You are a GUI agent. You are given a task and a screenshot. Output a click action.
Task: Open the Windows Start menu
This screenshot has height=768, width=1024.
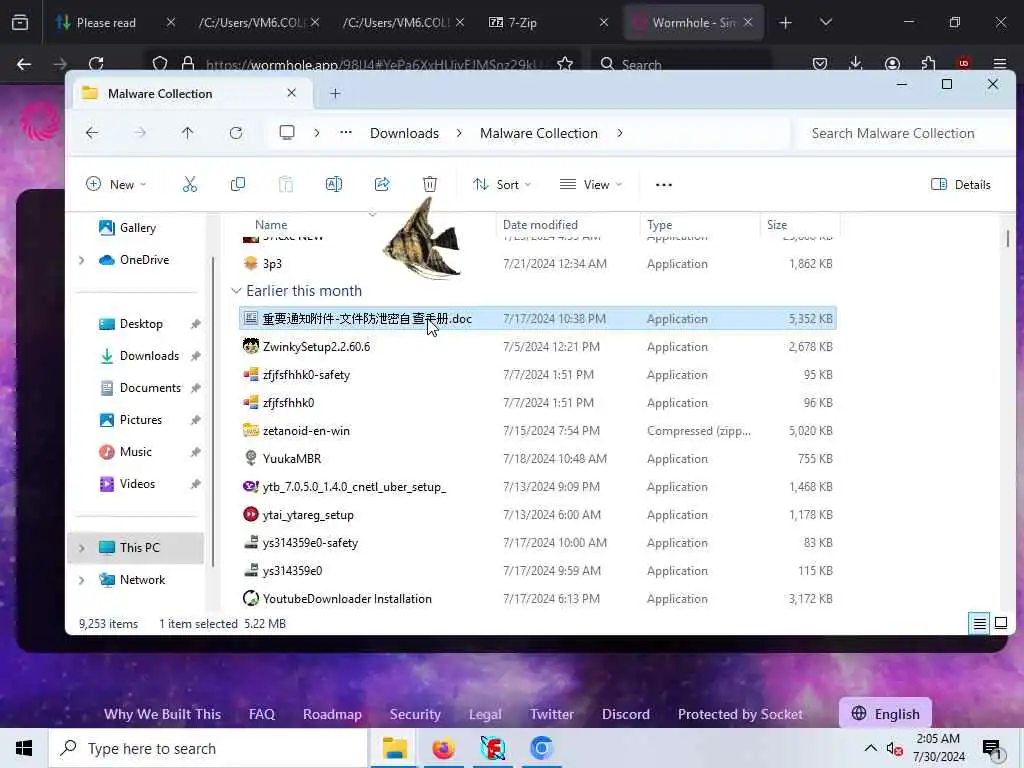click(24, 748)
